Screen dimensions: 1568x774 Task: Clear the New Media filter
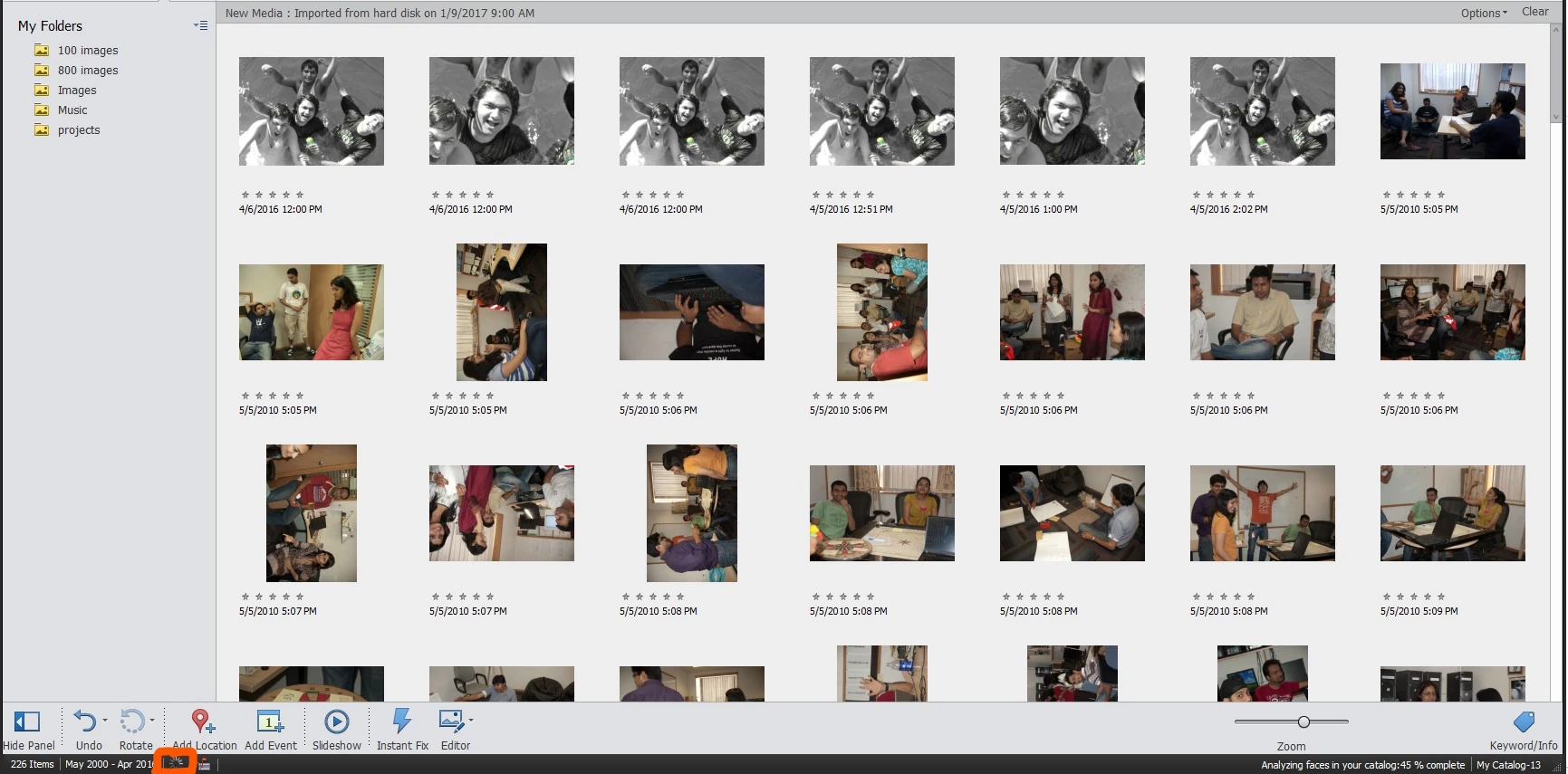(x=1534, y=12)
